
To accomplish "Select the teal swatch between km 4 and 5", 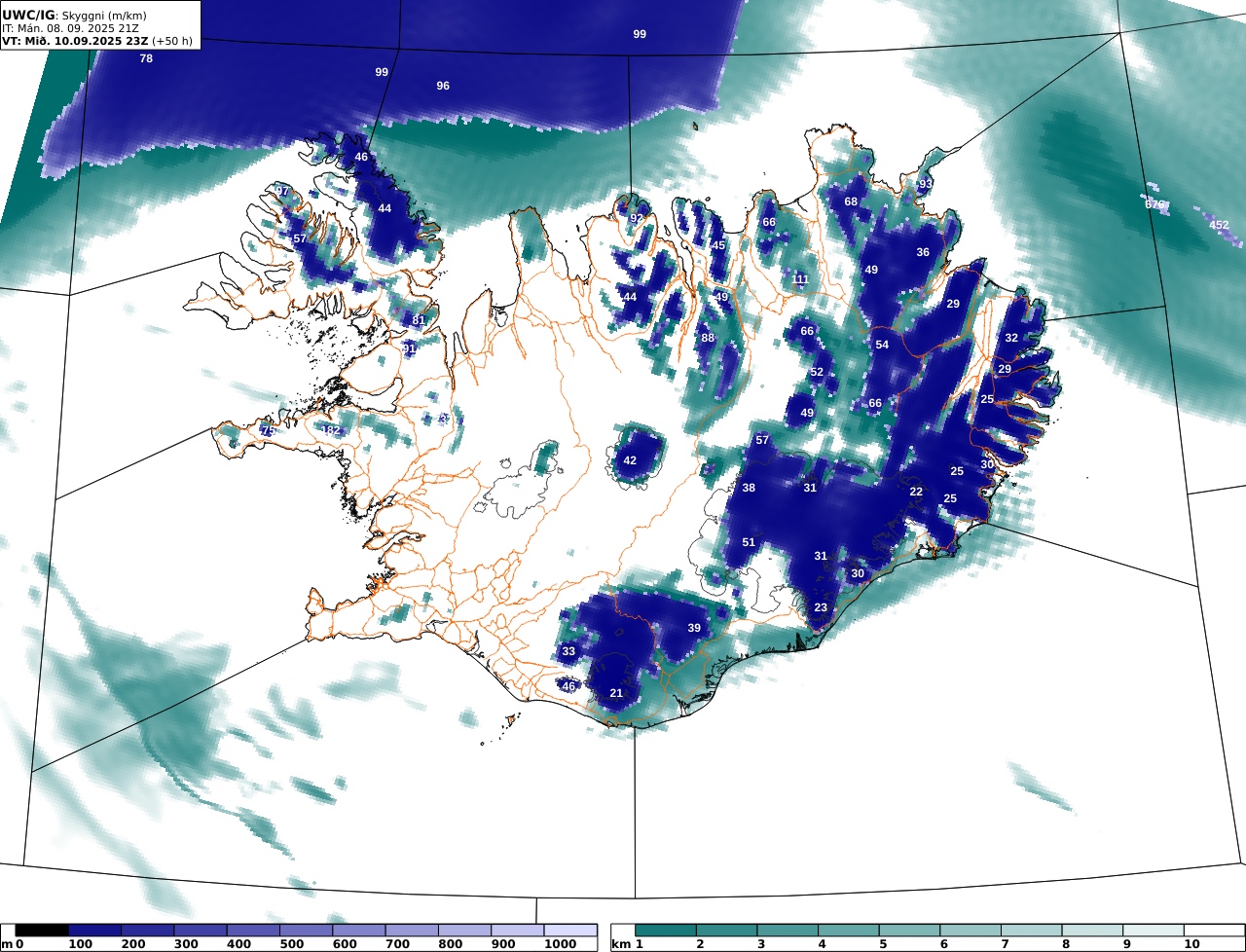I will 849,931.
